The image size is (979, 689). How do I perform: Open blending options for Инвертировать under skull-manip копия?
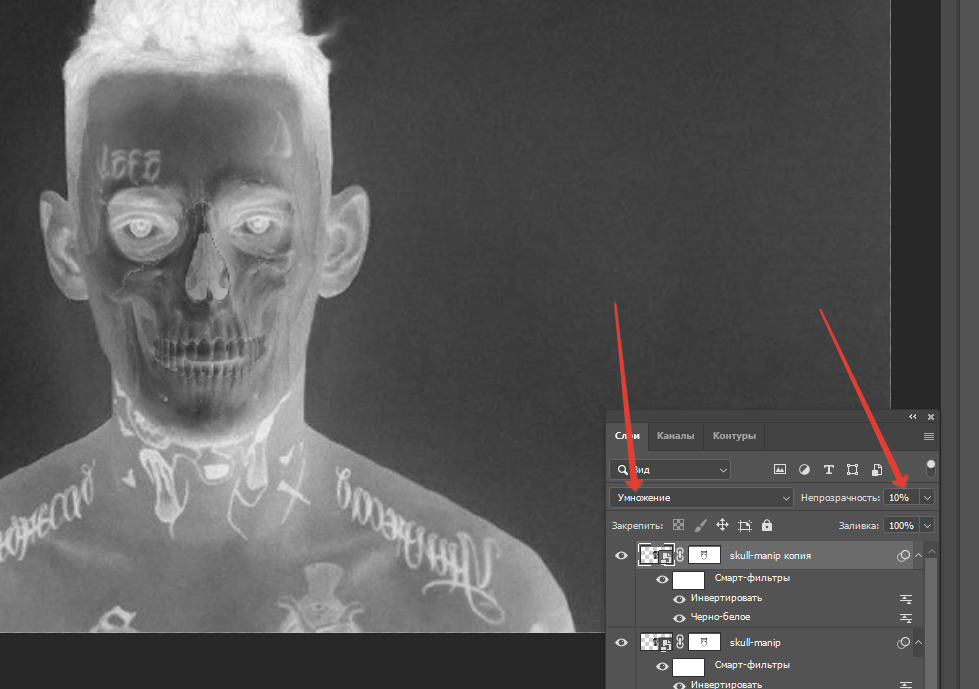coord(906,599)
